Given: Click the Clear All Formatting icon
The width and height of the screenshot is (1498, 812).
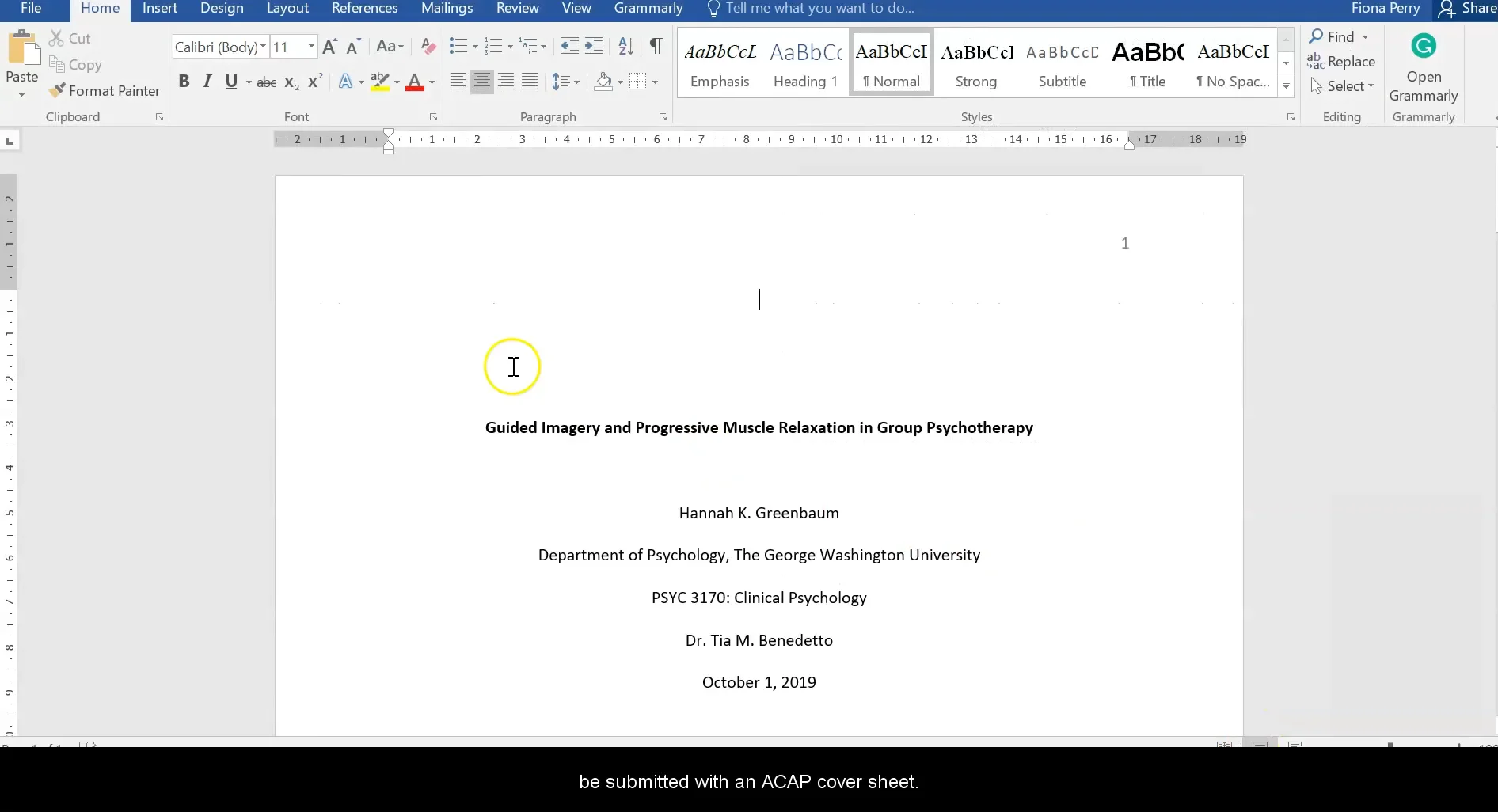Looking at the screenshot, I should coord(428,47).
